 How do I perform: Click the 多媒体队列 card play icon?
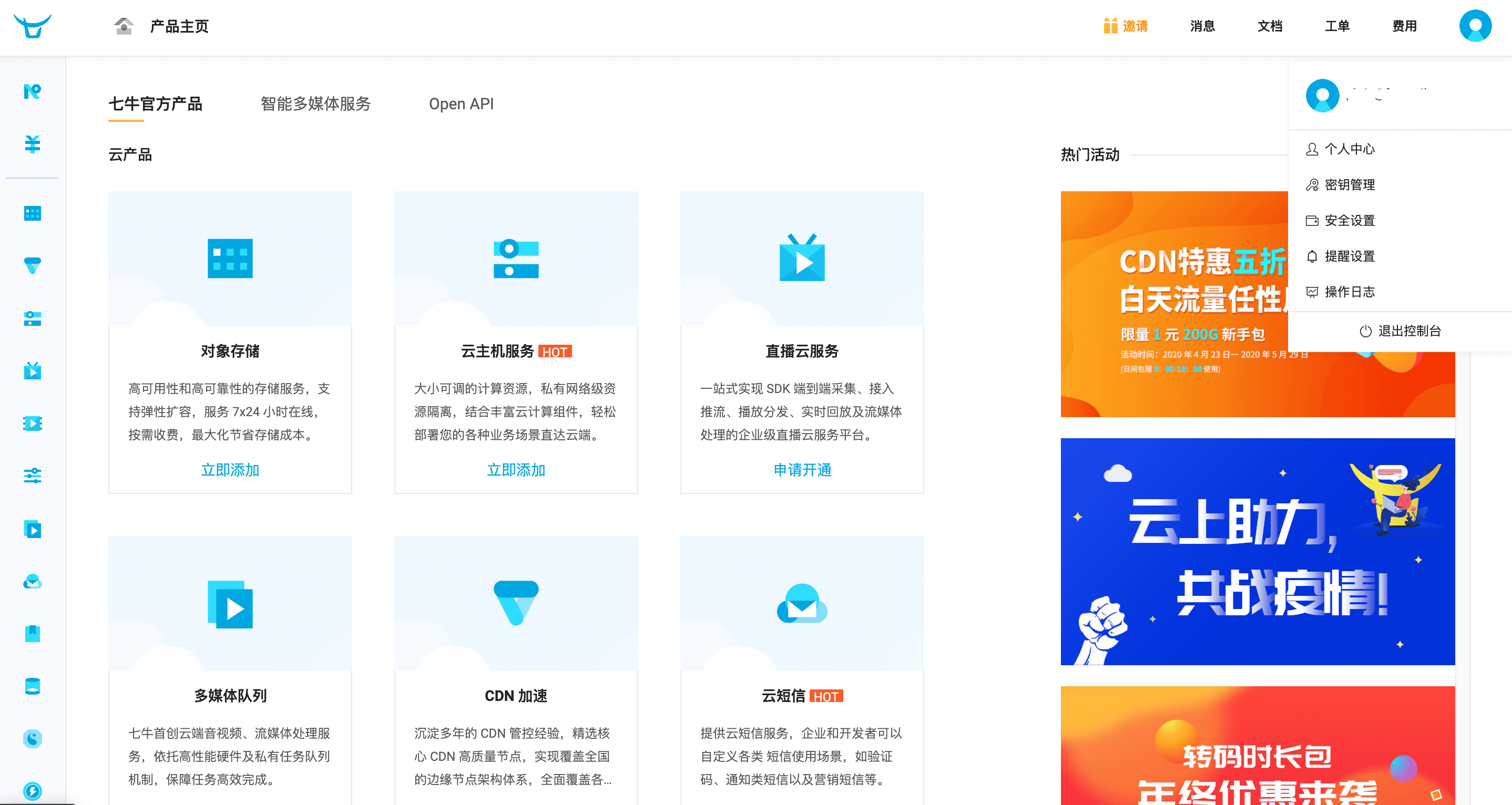(230, 604)
